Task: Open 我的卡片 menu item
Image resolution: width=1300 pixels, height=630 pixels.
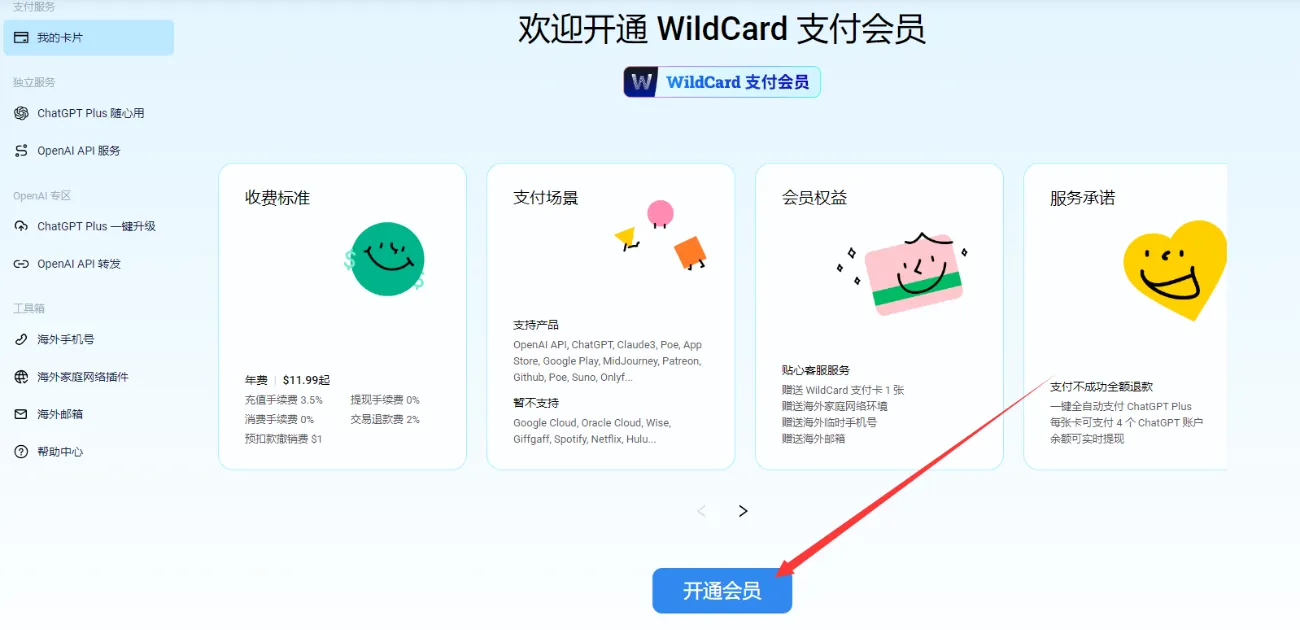Action: (88, 38)
